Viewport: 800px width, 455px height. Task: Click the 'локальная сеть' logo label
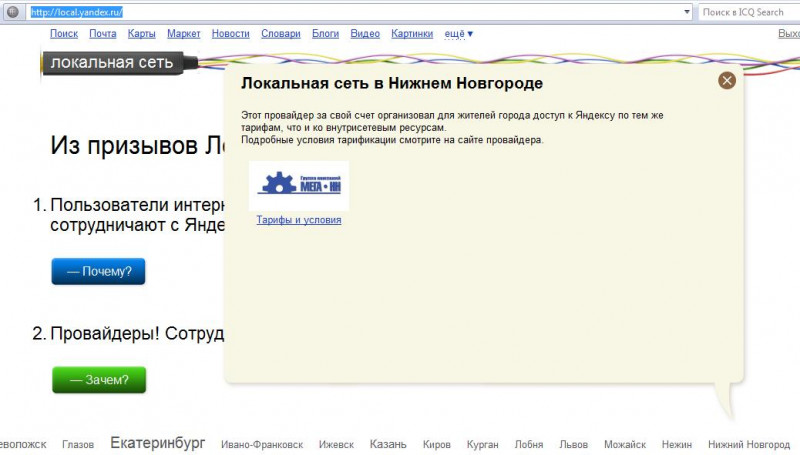tap(112, 63)
